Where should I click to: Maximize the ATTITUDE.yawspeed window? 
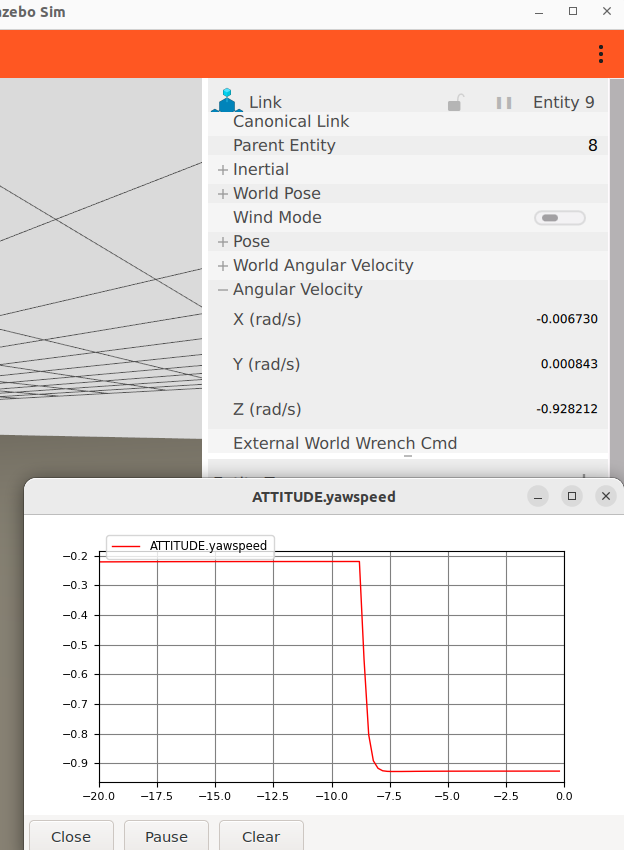[x=572, y=496]
